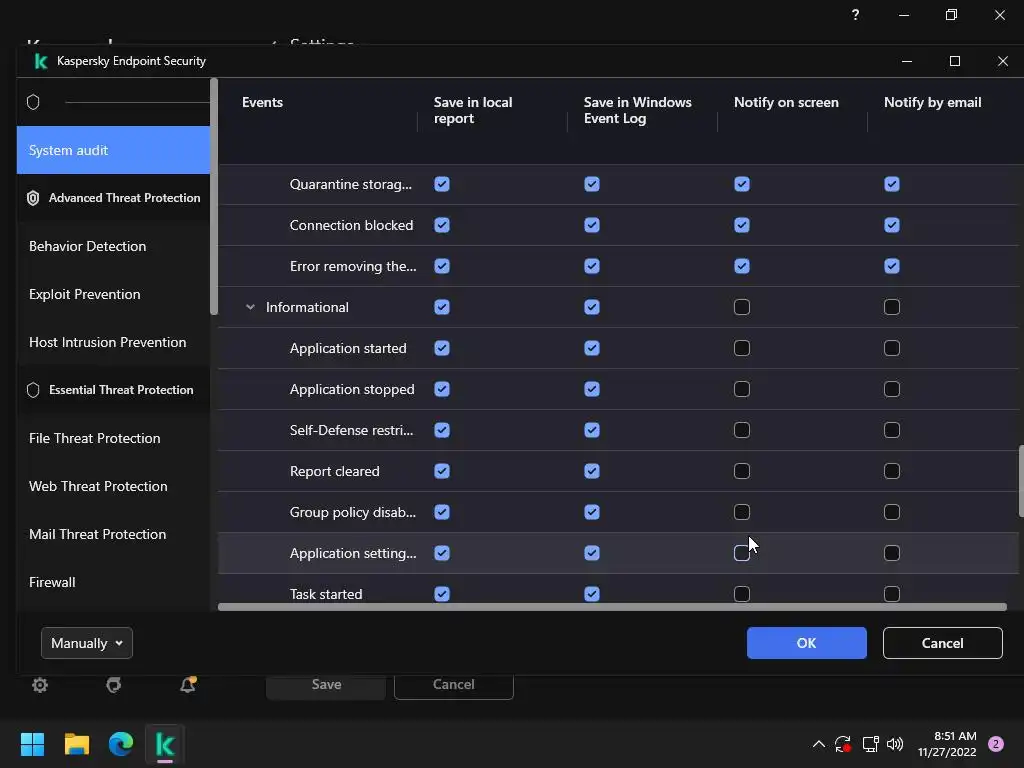Image resolution: width=1024 pixels, height=768 pixels.
Task: Launch Microsoft Edge from taskbar
Action: coord(121,744)
